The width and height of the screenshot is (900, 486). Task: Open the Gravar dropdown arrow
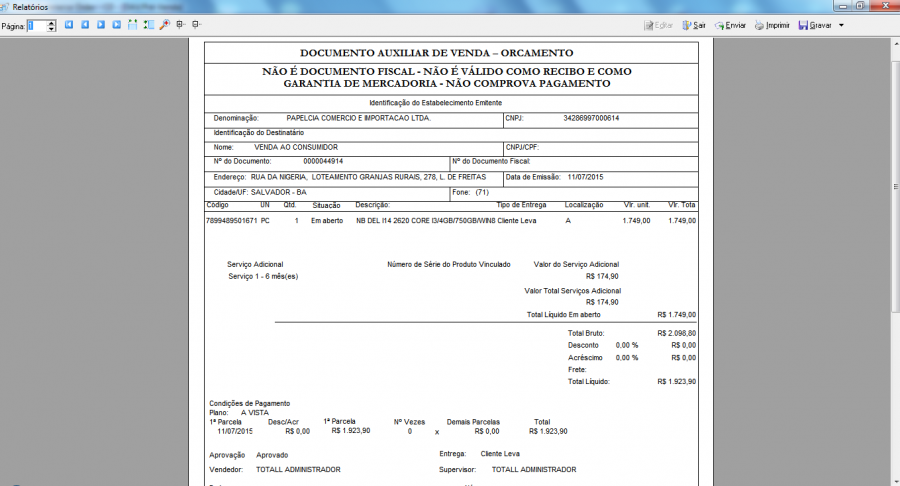841,25
